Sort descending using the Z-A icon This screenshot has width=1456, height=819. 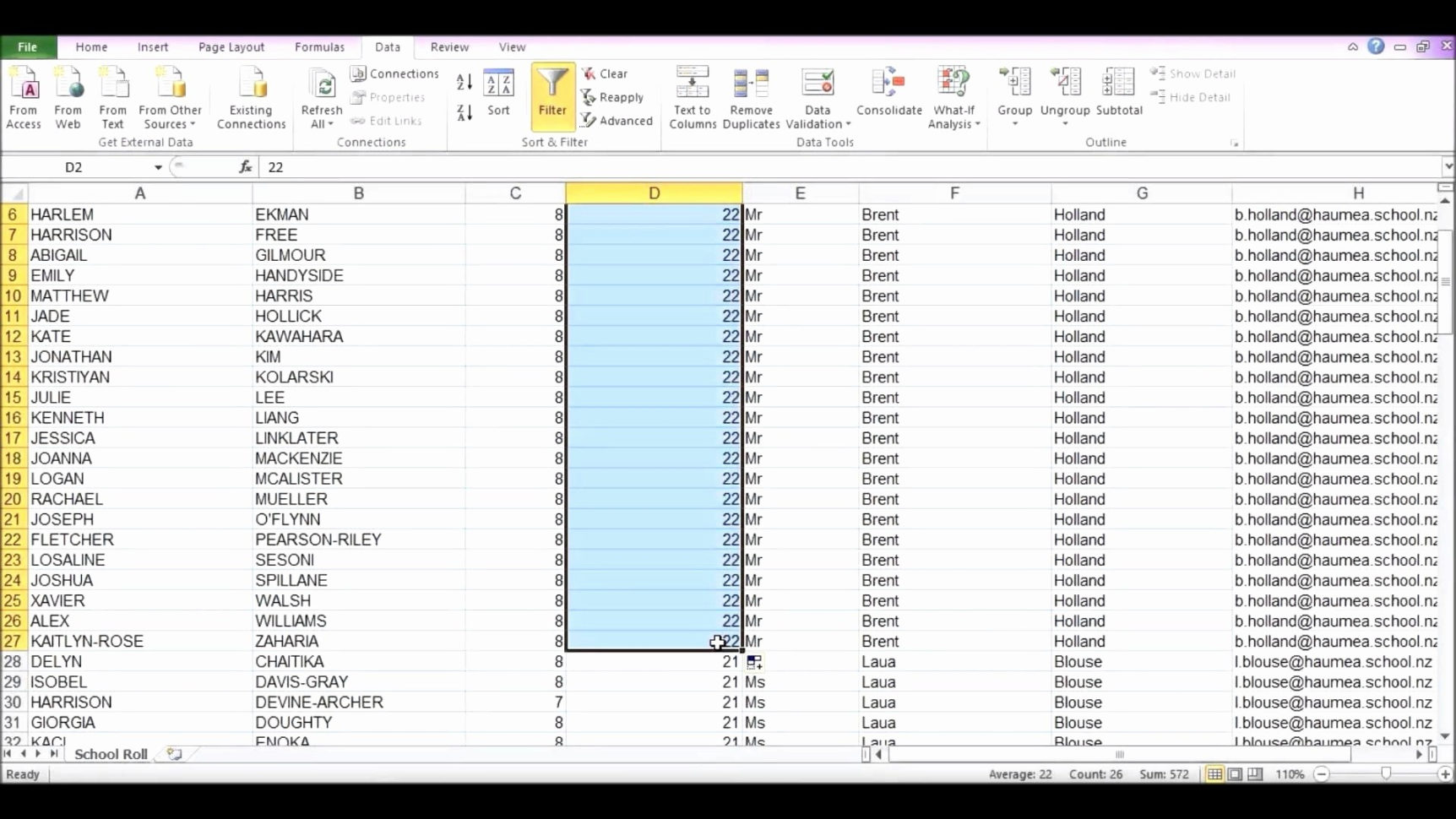tap(463, 112)
